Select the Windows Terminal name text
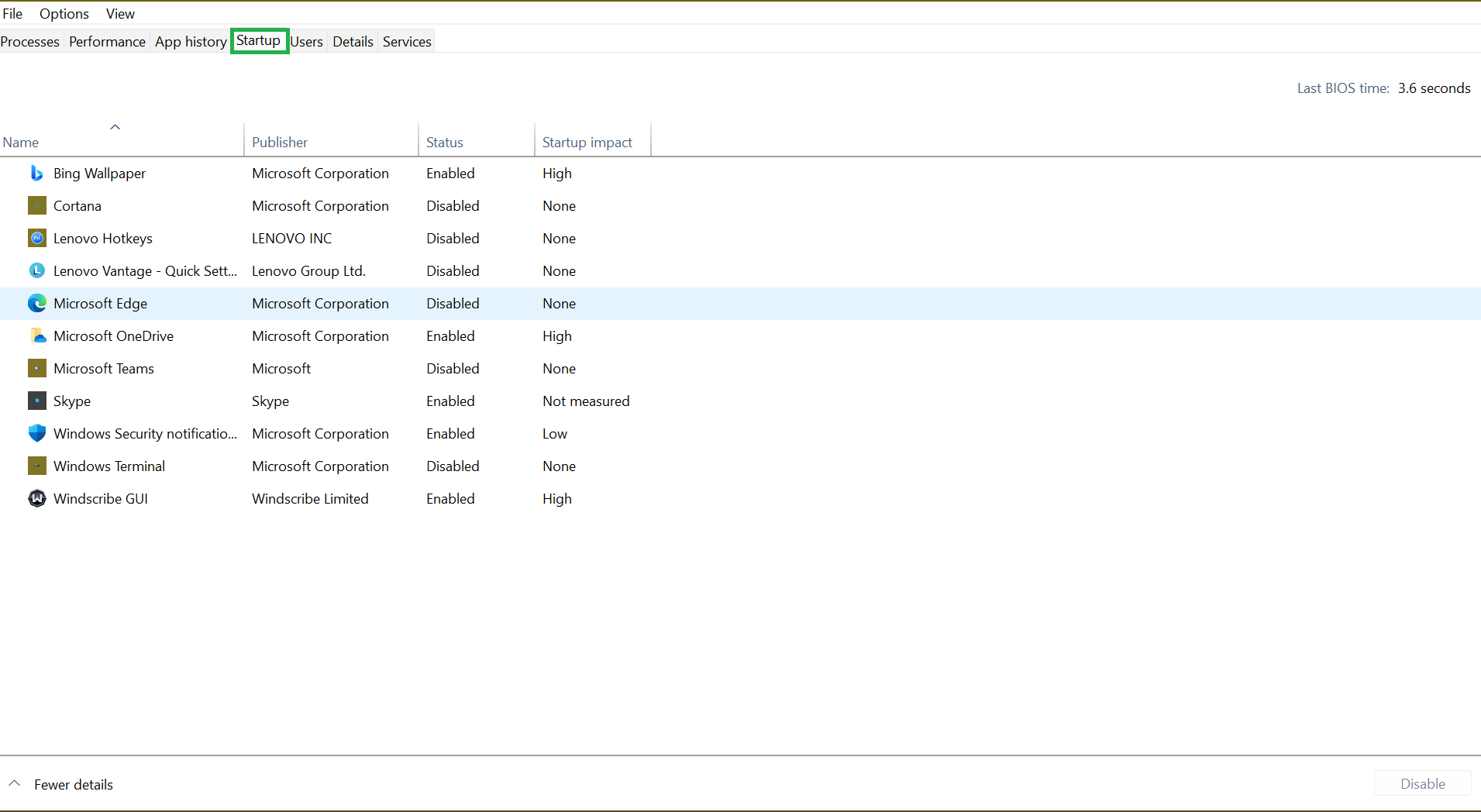This screenshot has height=812, width=1481. click(x=109, y=466)
